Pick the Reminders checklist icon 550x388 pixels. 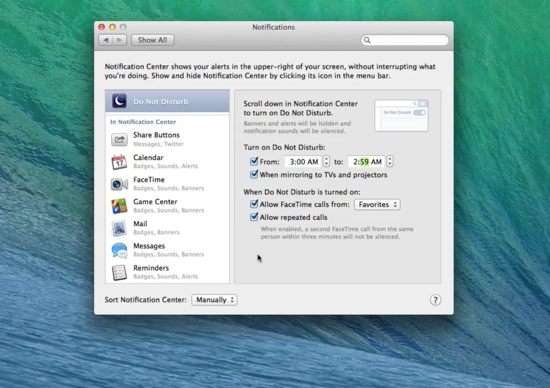[119, 272]
